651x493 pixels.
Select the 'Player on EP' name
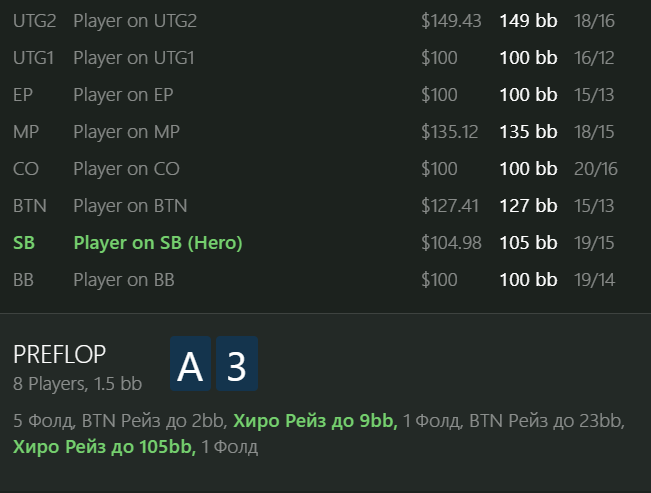tap(123, 95)
